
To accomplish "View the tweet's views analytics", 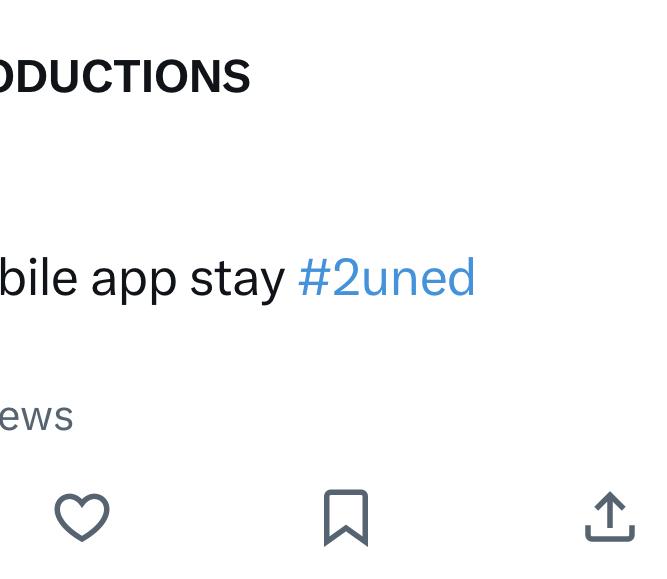I will click(x=36, y=416).
